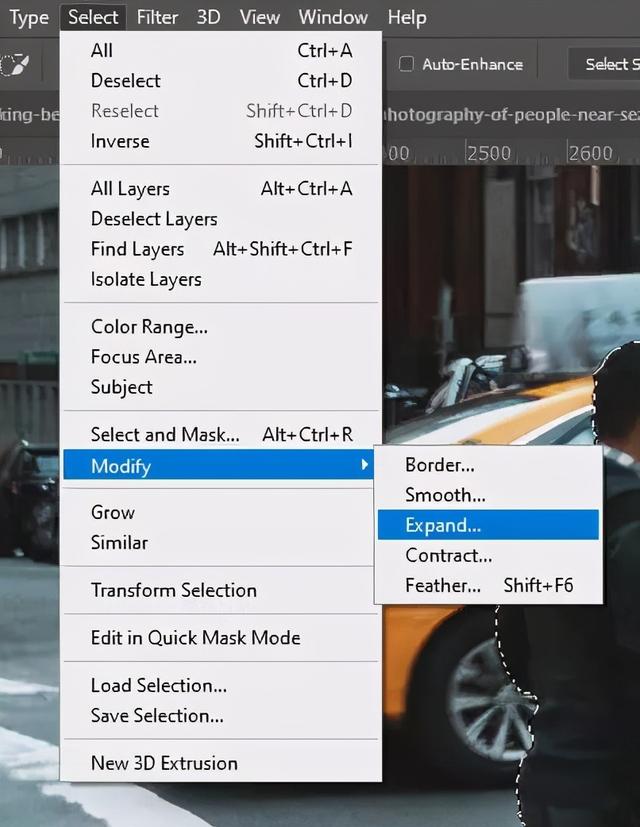Select All Layers entry
This screenshot has height=827, width=640.
(x=221, y=188)
